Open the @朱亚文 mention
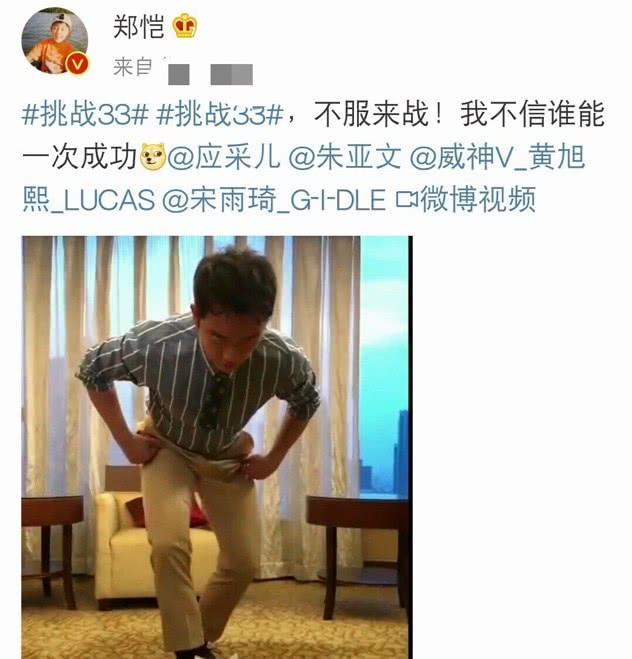 click(345, 158)
